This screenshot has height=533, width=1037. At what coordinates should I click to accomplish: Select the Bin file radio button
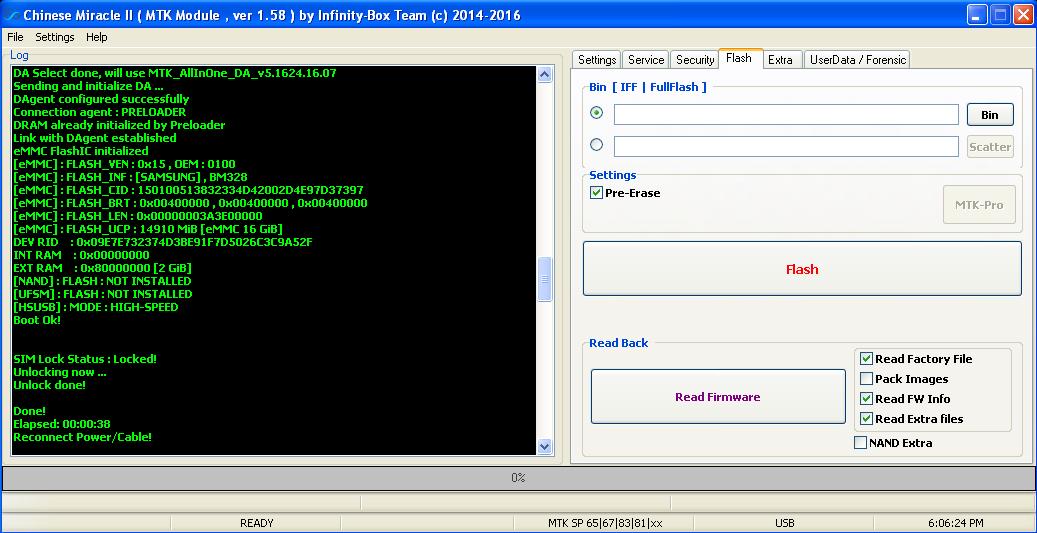pyautogui.click(x=597, y=112)
